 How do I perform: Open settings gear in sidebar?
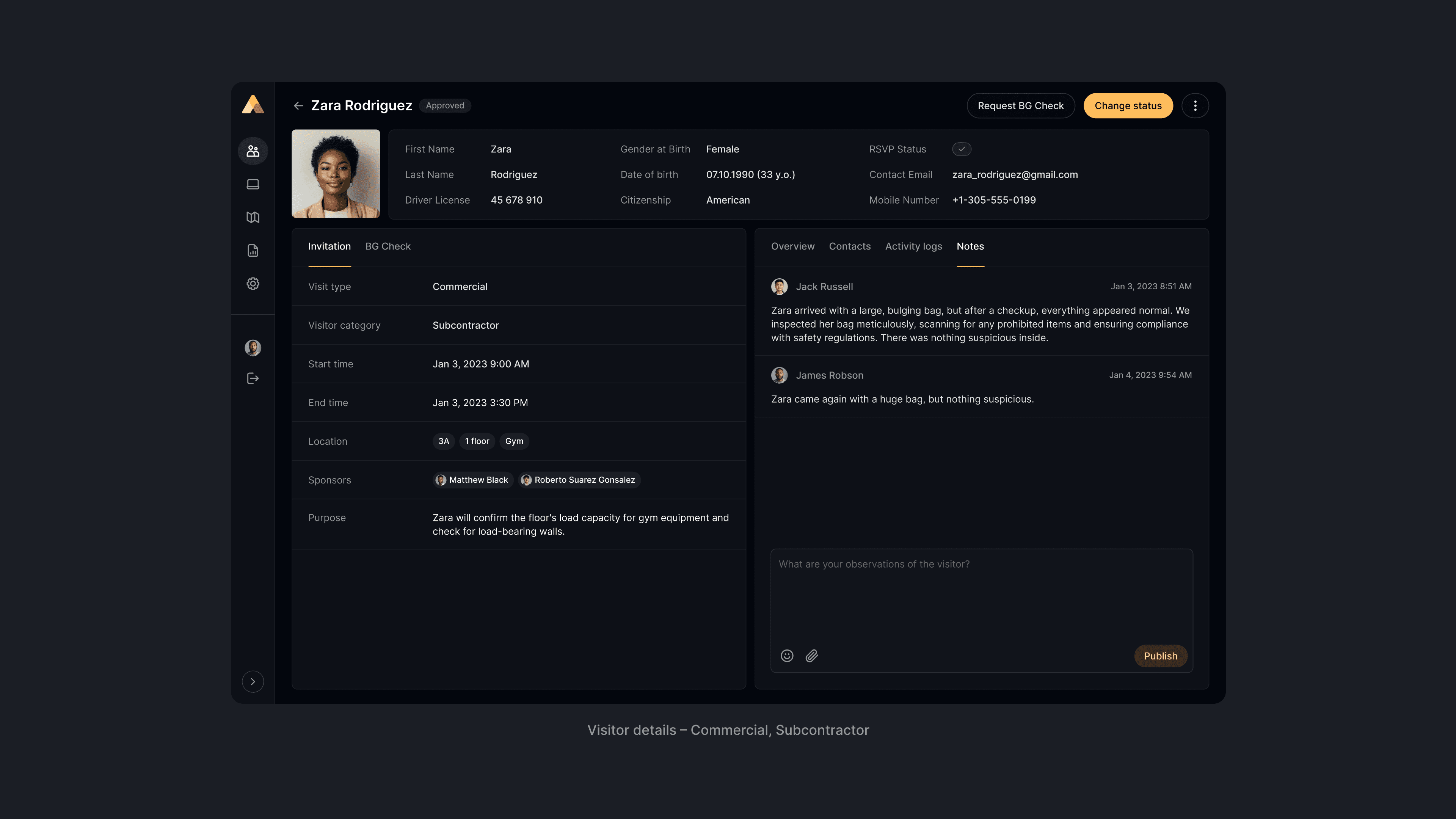pyautogui.click(x=253, y=284)
